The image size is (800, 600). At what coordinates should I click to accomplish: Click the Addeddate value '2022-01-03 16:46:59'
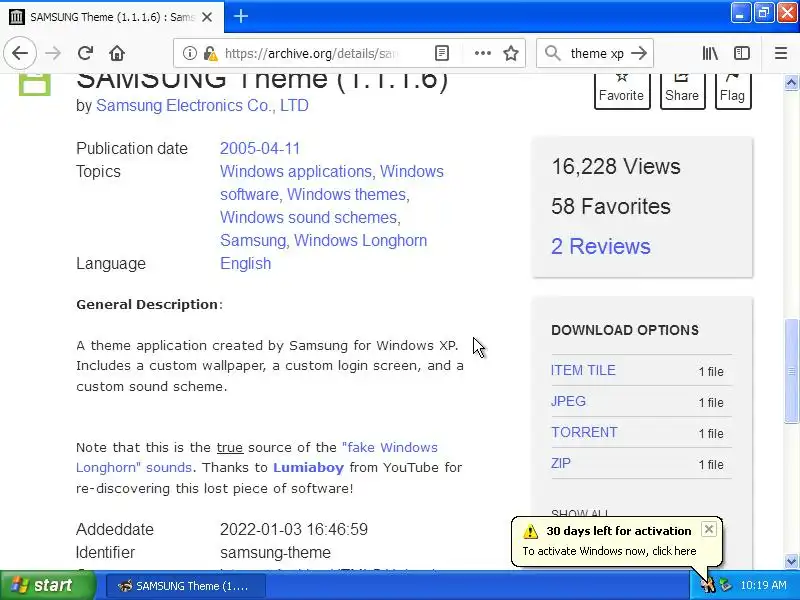[x=294, y=529]
